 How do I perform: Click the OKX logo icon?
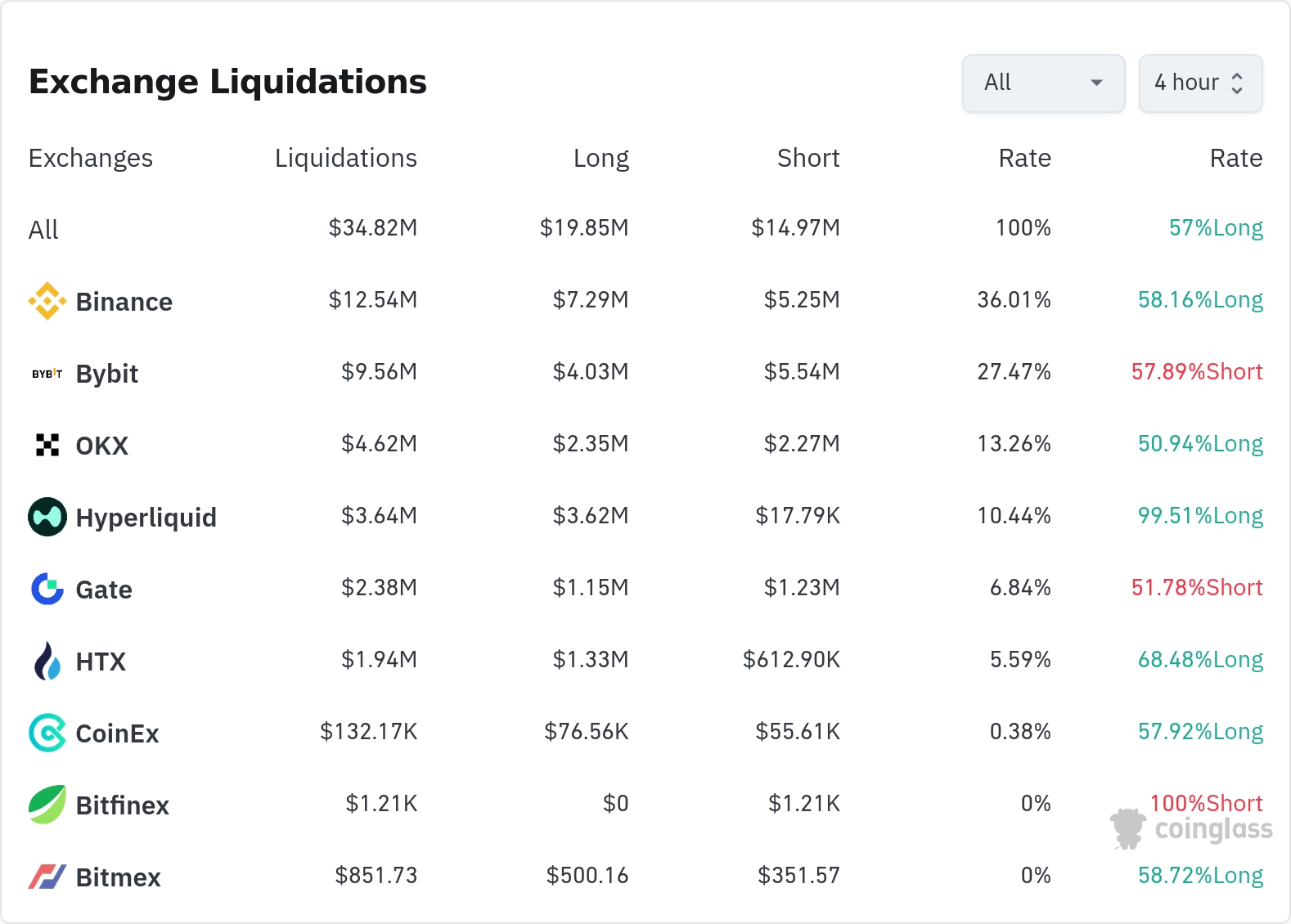[x=47, y=445]
